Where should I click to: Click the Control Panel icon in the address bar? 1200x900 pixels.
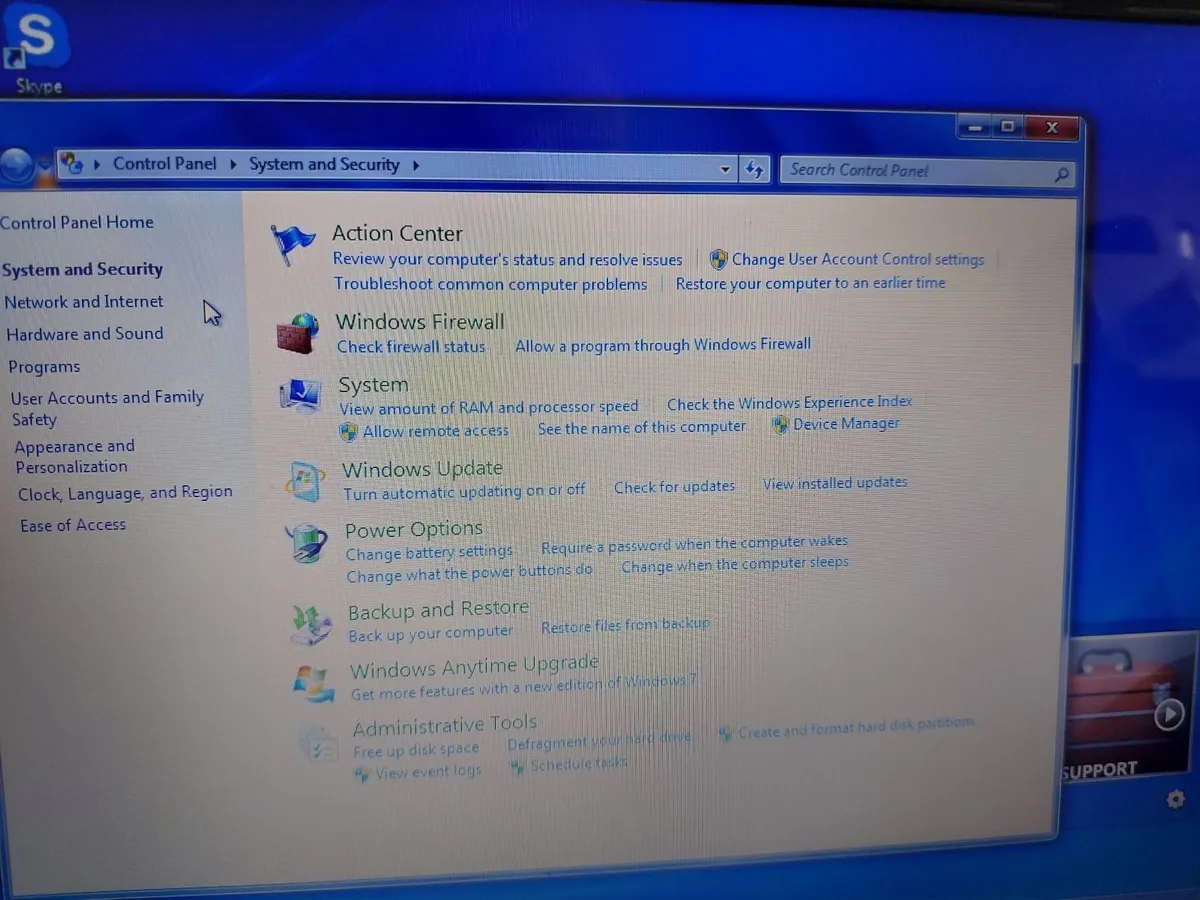(x=72, y=163)
